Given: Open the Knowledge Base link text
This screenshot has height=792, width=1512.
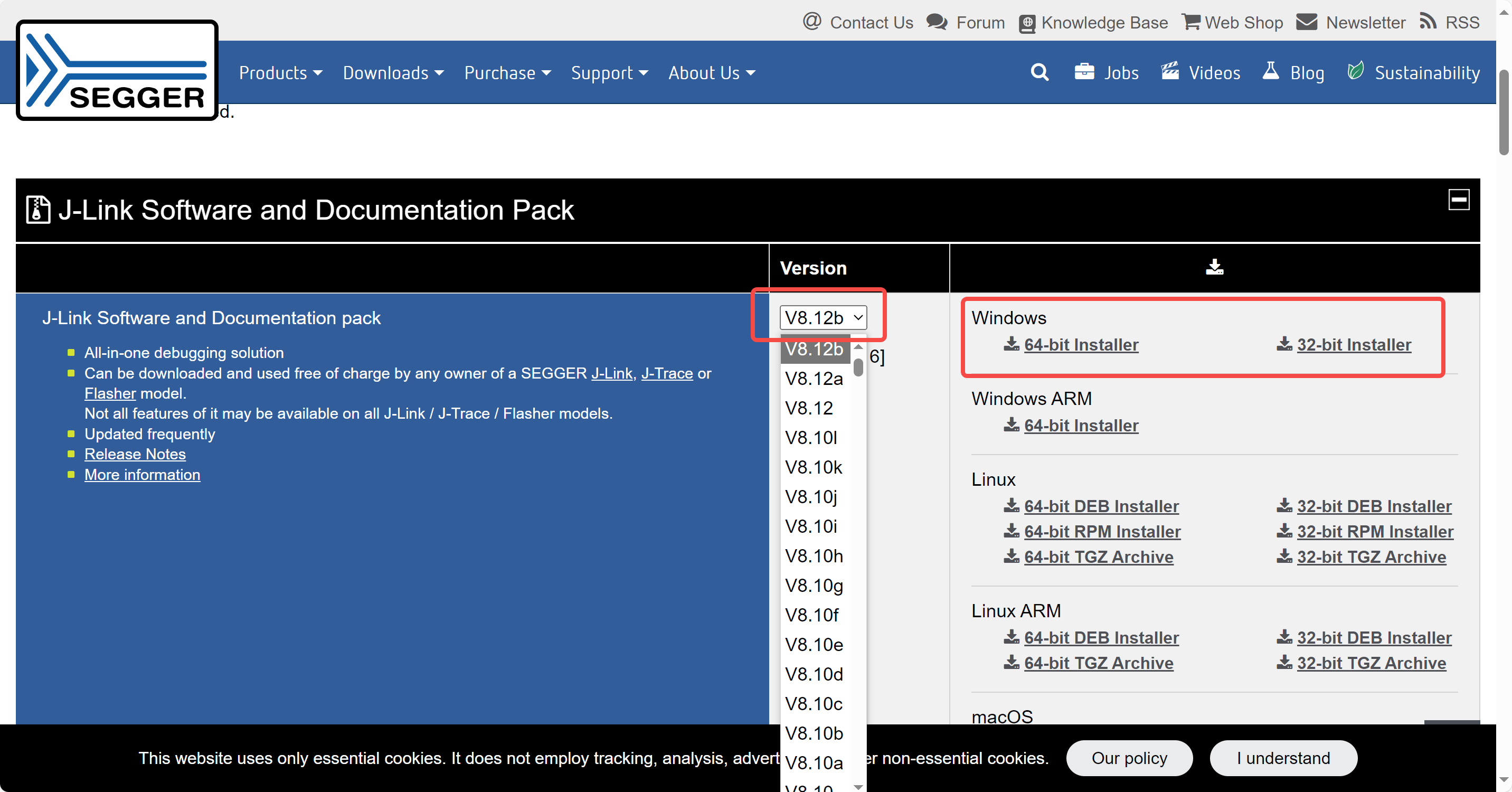Looking at the screenshot, I should point(1104,22).
